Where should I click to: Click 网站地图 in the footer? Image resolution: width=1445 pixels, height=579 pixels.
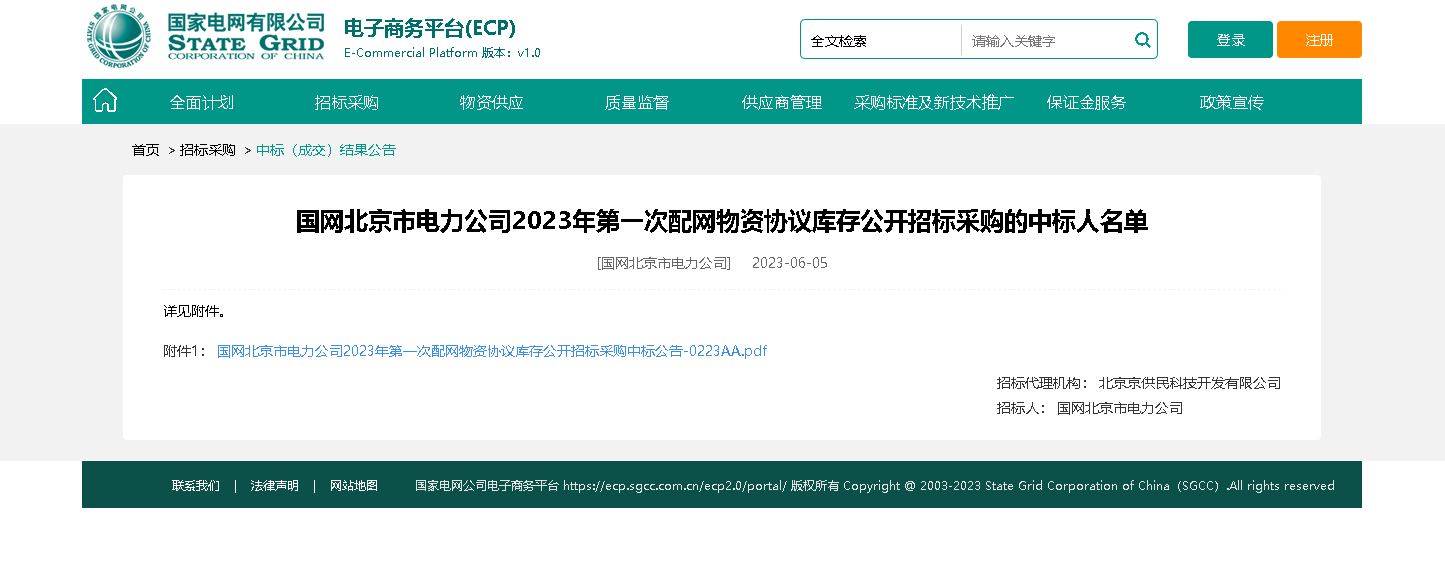354,486
